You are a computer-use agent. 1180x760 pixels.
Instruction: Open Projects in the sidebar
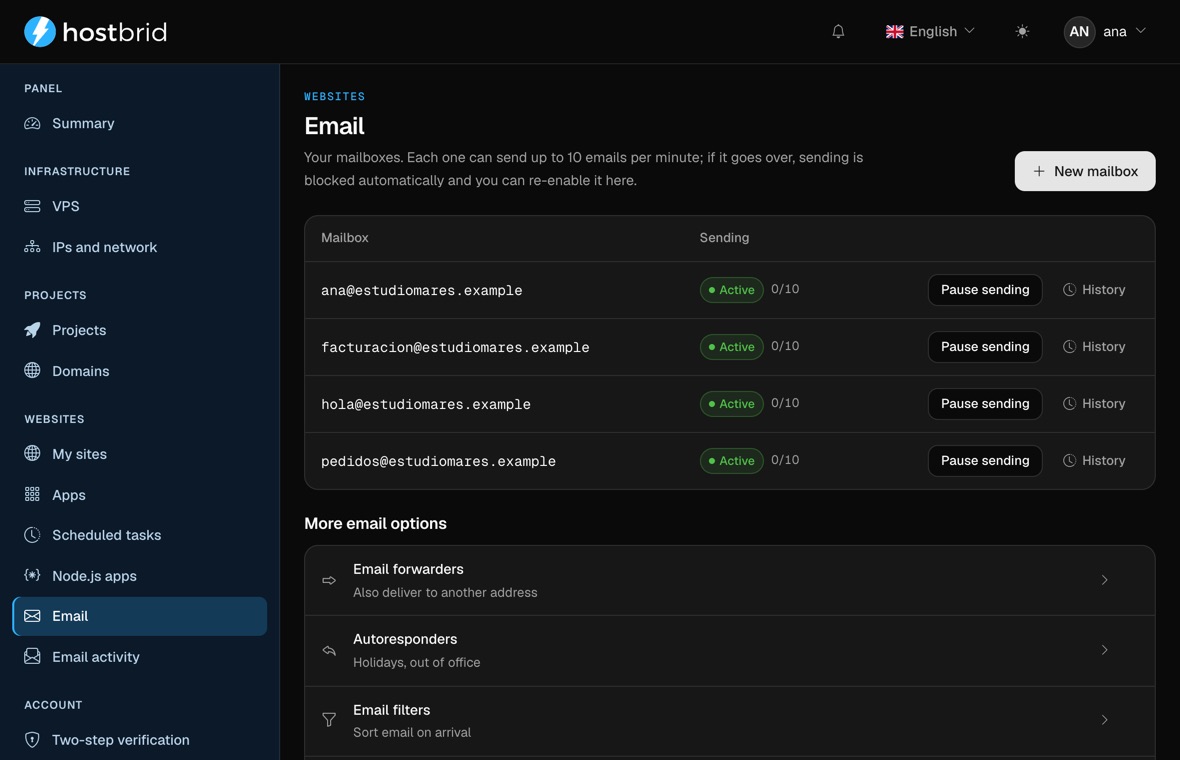click(140, 330)
